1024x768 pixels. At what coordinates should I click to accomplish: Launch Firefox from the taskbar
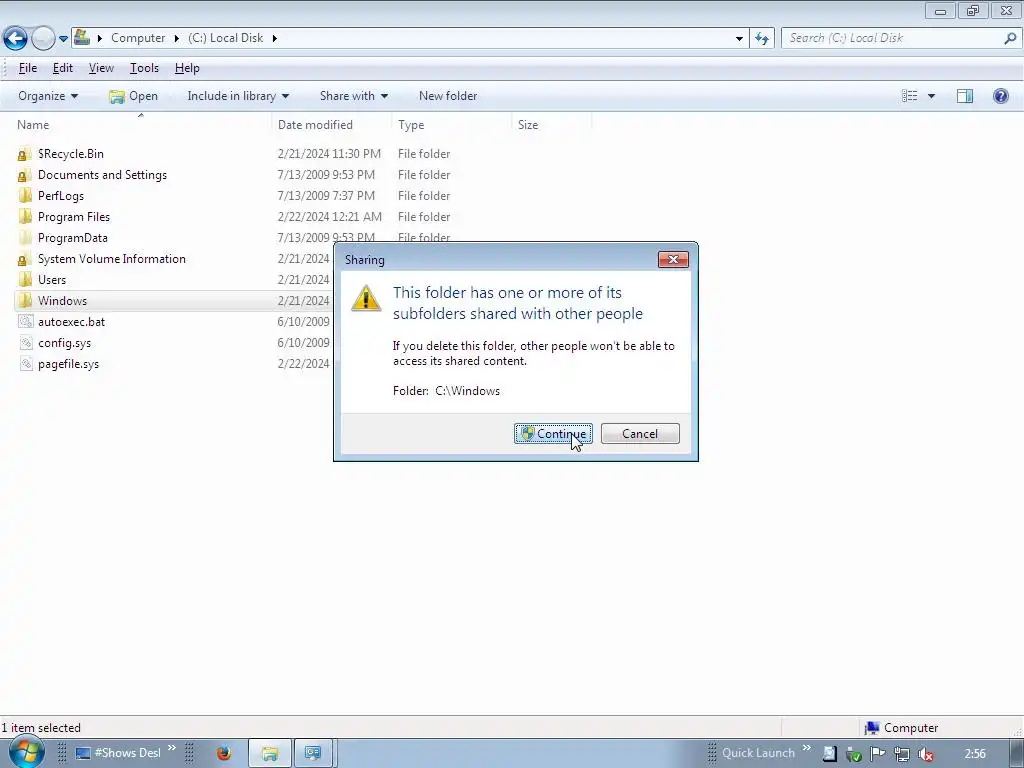pos(224,753)
